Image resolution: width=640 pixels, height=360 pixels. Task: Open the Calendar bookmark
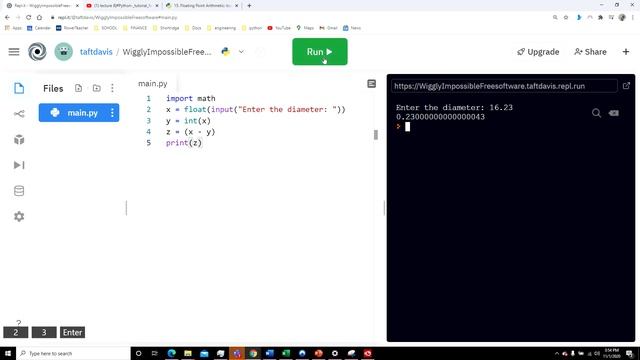pyautogui.click(x=39, y=28)
